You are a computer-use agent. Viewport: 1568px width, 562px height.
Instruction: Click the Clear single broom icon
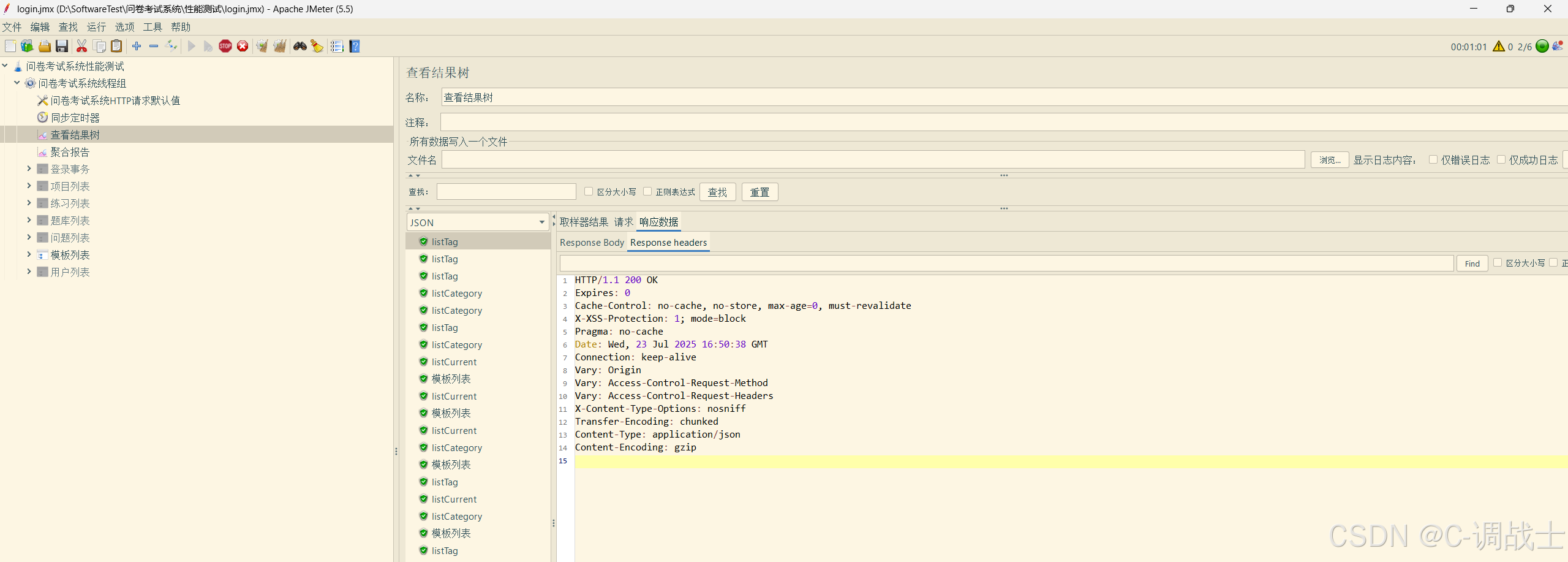262,47
